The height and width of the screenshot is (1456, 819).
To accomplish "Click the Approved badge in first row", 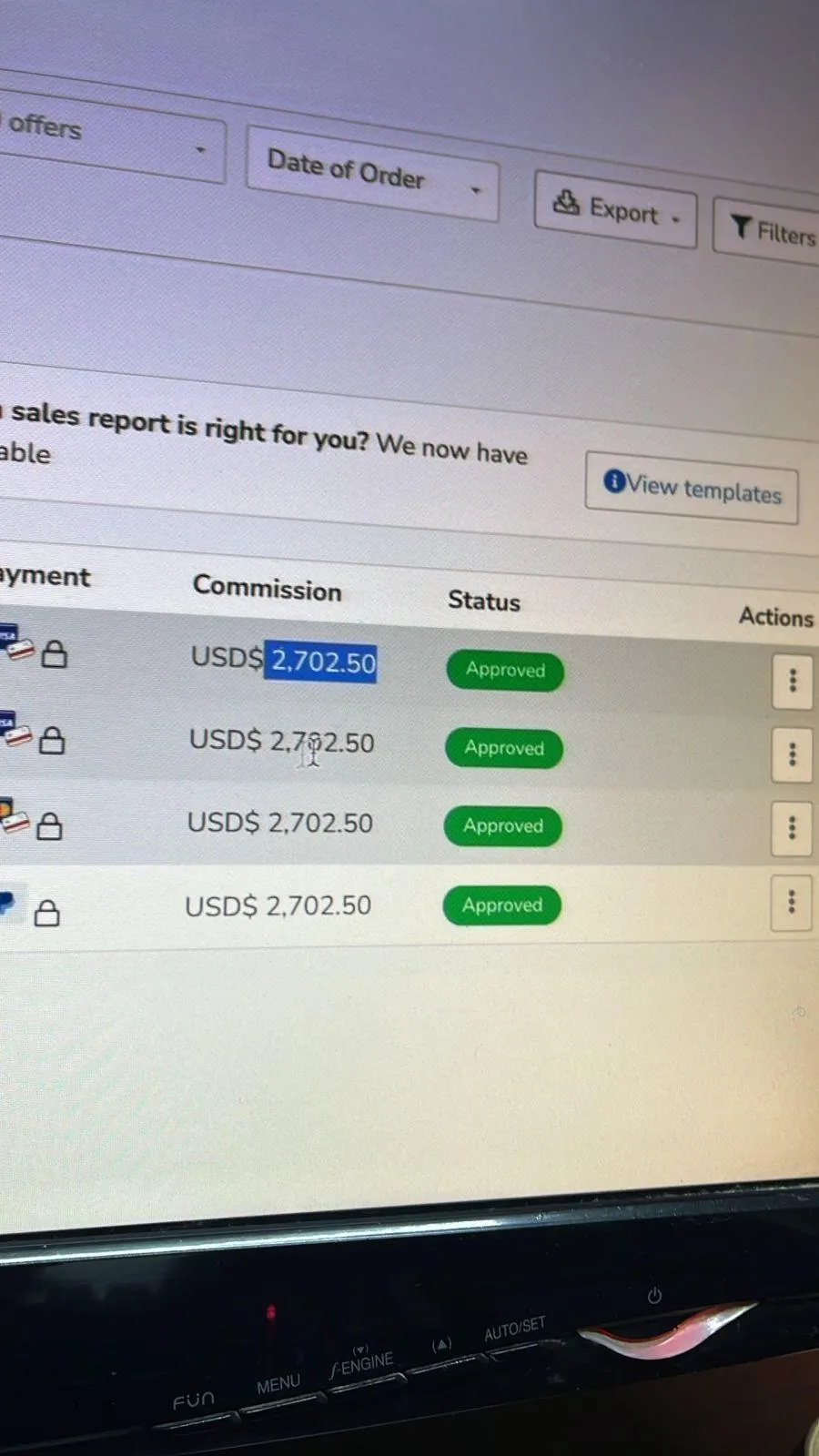I will click(x=505, y=671).
